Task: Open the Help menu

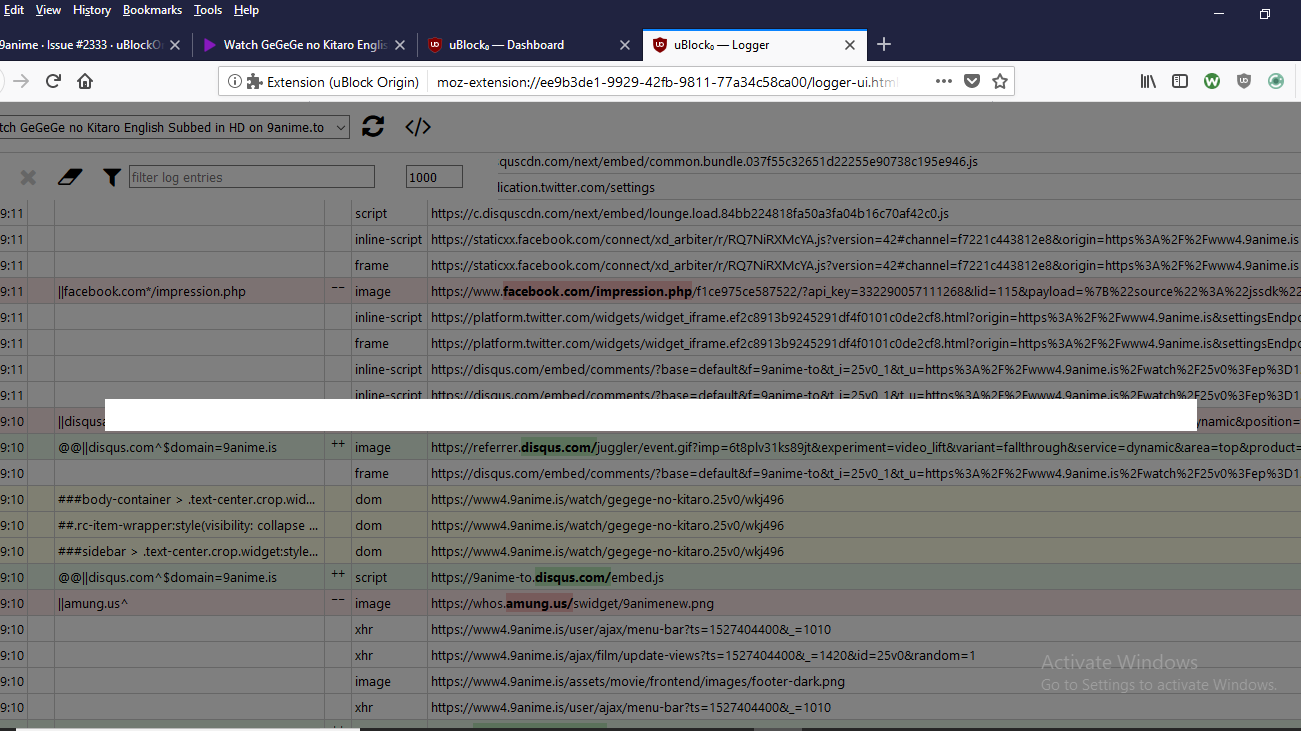Action: pos(246,10)
